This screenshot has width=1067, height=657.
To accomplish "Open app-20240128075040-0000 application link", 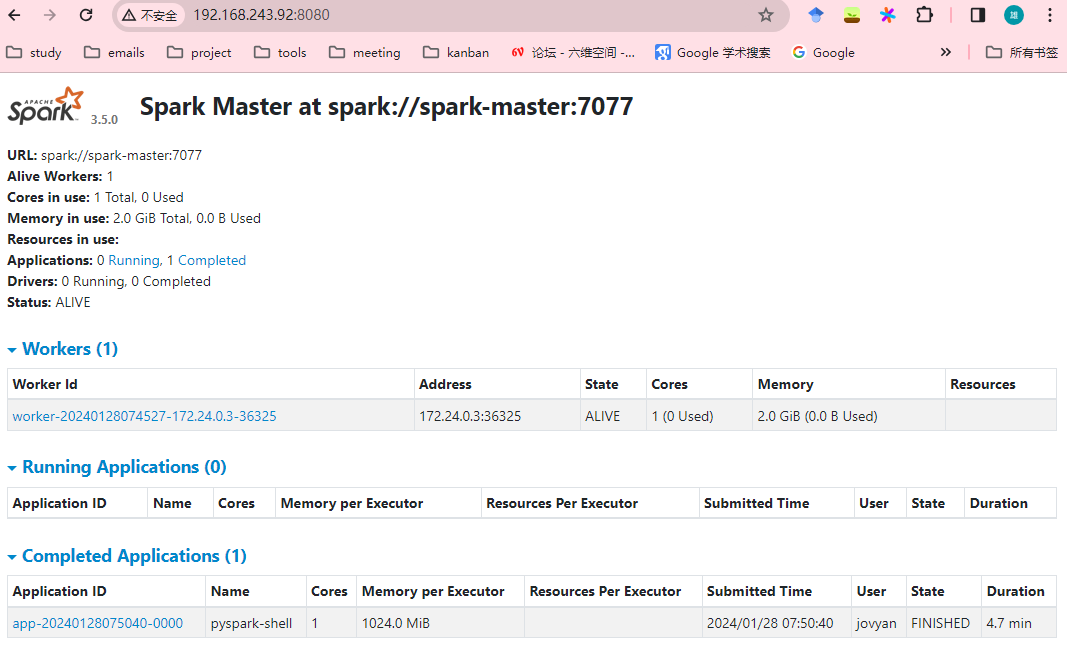I will [98, 623].
